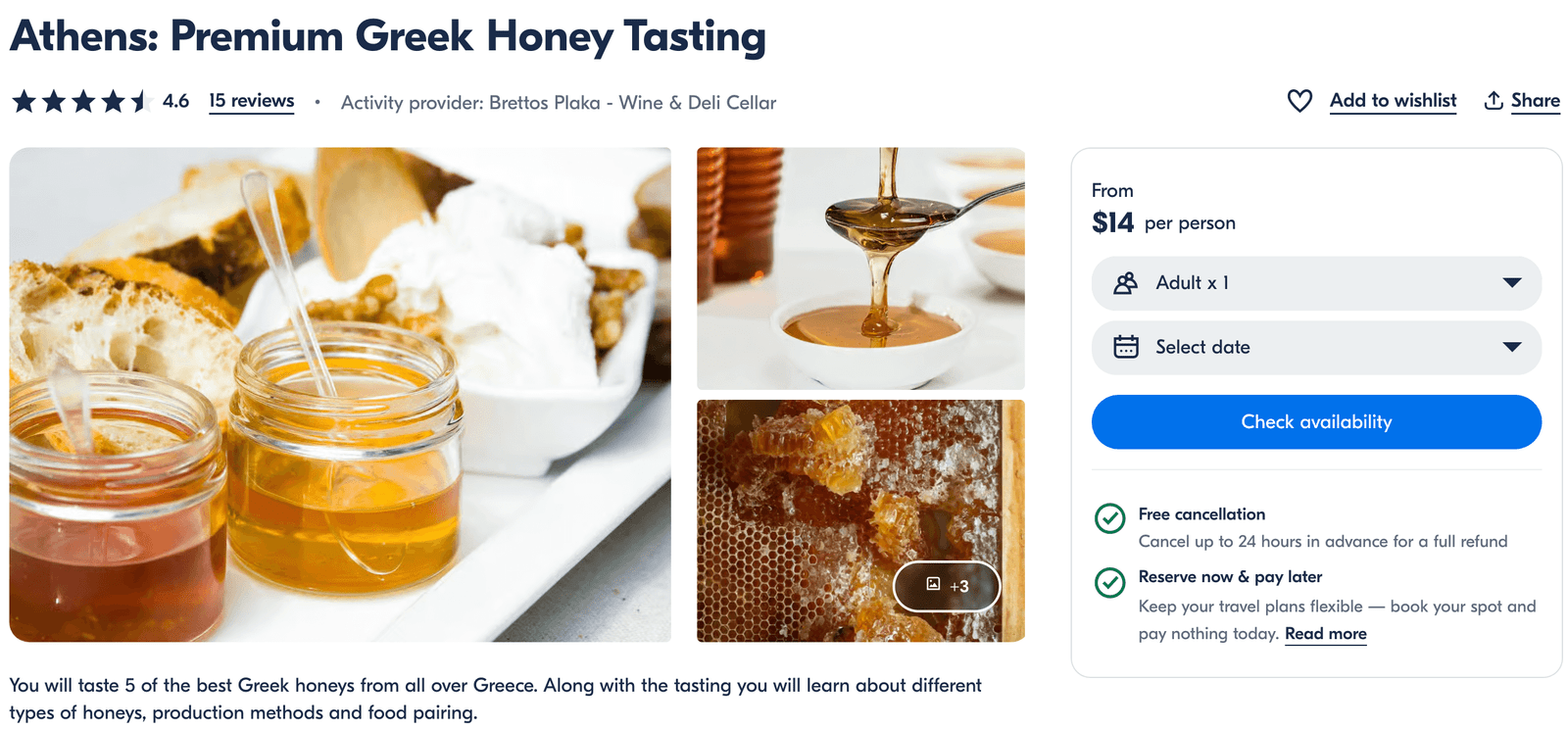The height and width of the screenshot is (729, 1568).
Task: Open the +3 more photos gallery button
Action: coord(947,586)
